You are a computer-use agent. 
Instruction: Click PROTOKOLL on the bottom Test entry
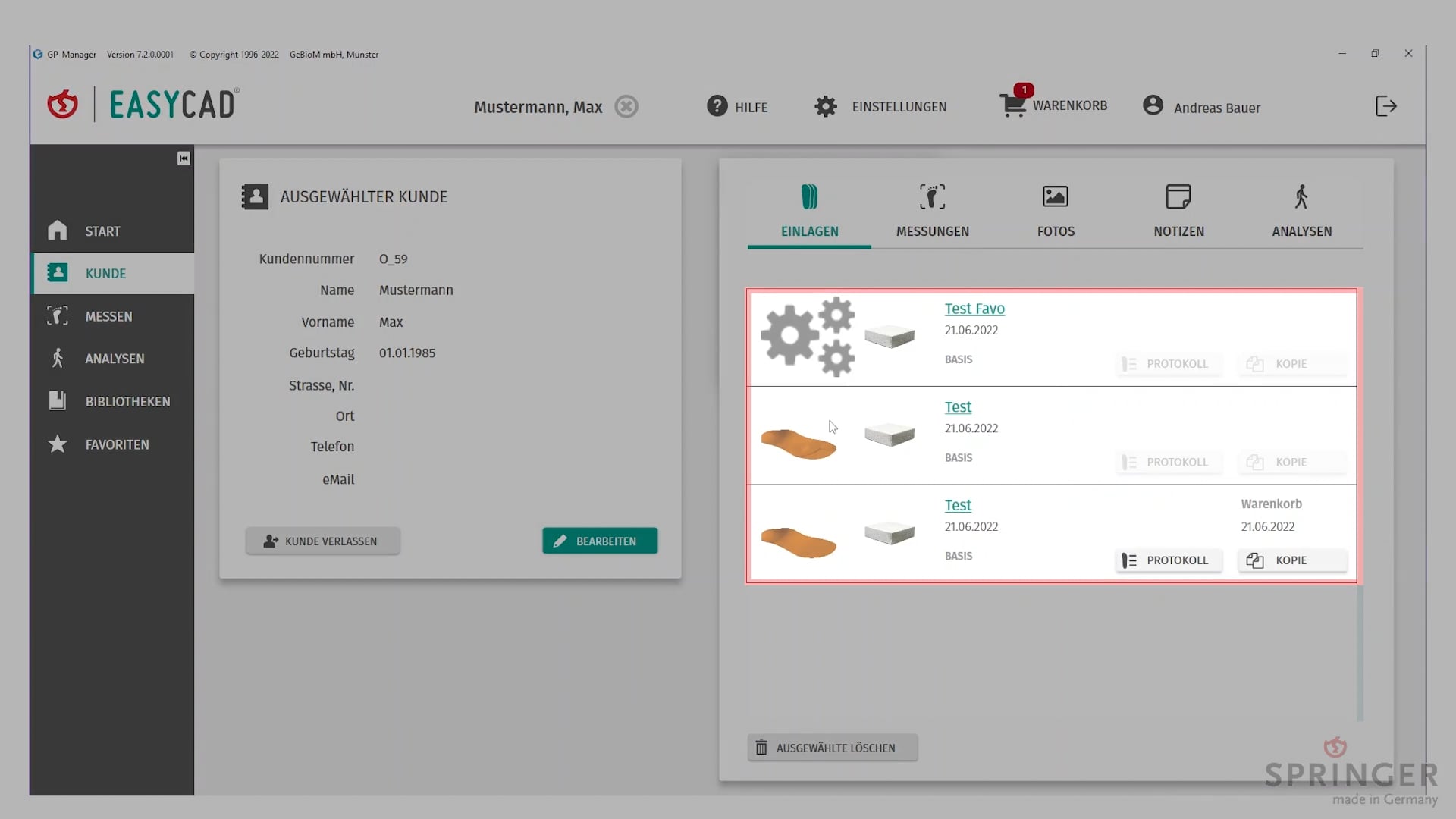click(1168, 560)
